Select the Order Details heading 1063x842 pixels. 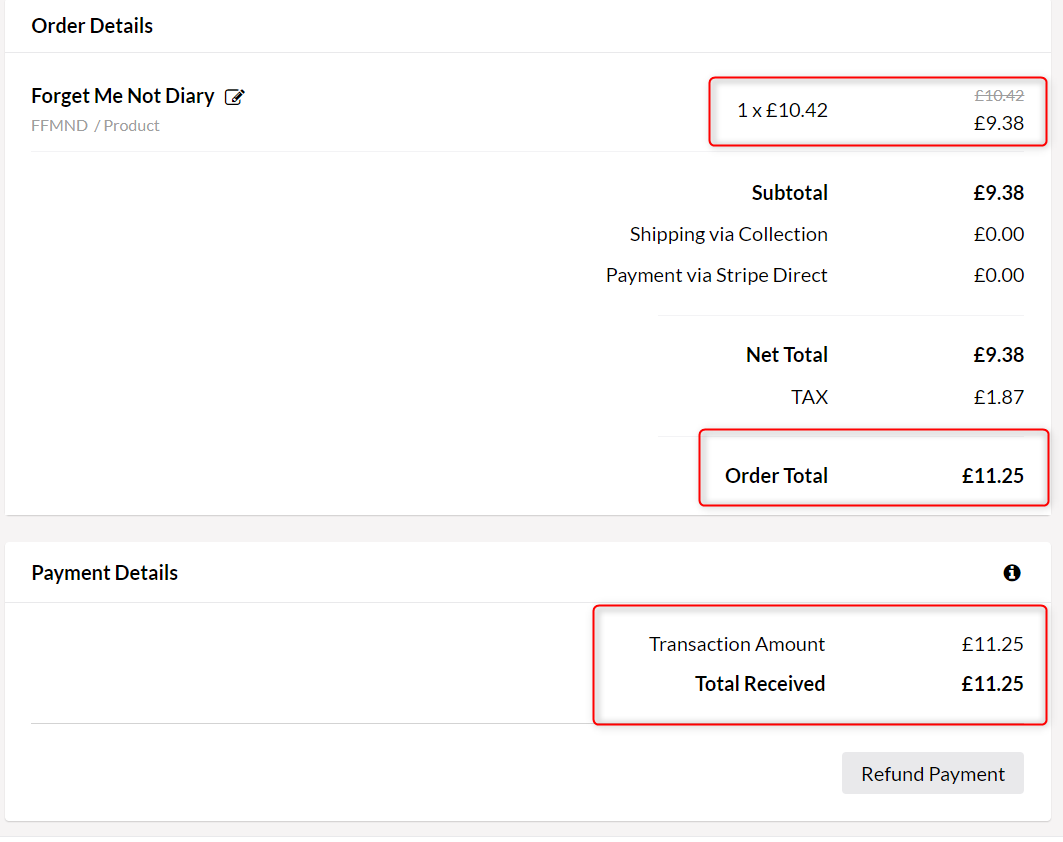(x=92, y=26)
